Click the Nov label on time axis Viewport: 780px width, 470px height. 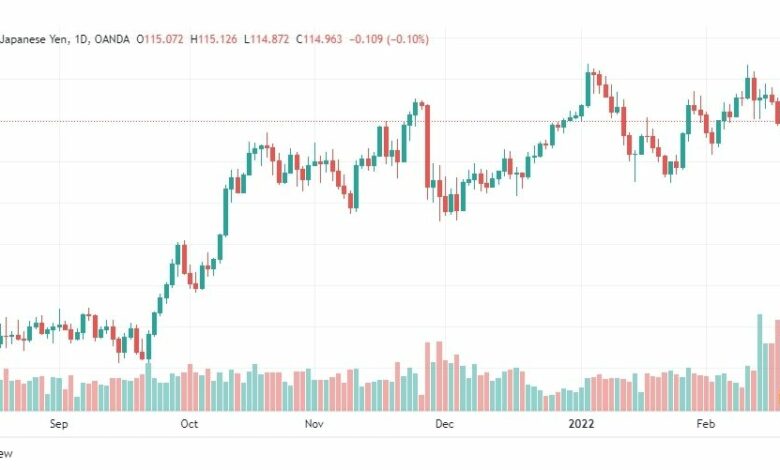[x=314, y=424]
